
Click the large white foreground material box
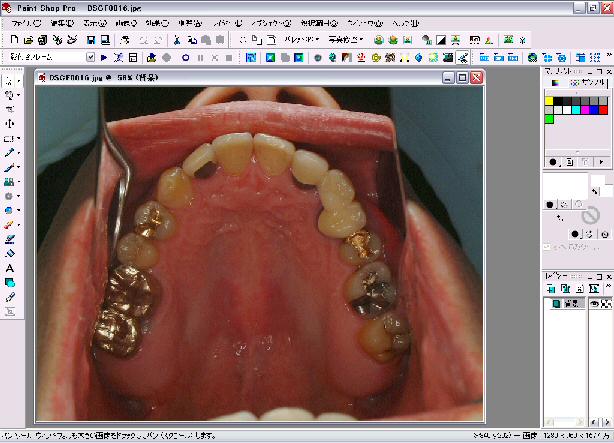pyautogui.click(x=565, y=186)
